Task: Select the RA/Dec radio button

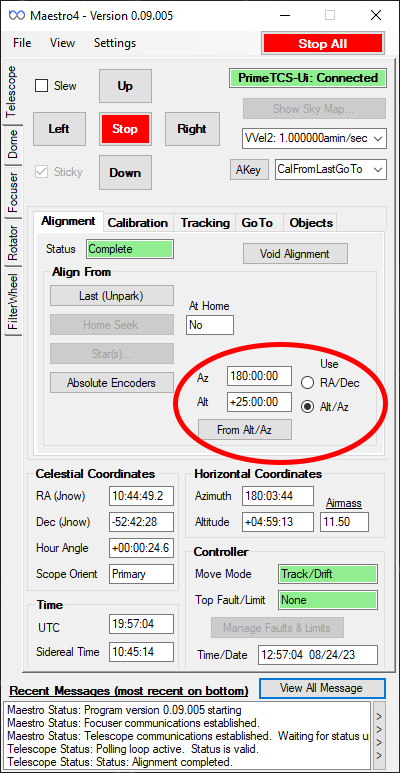Action: [x=308, y=383]
